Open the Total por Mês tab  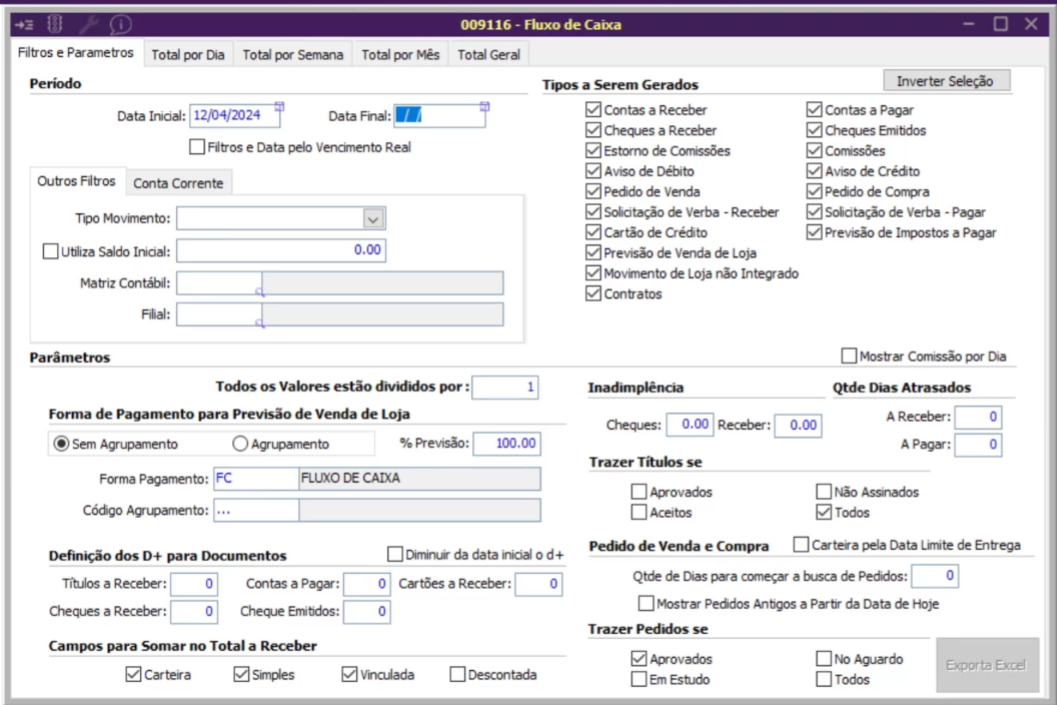coord(400,55)
